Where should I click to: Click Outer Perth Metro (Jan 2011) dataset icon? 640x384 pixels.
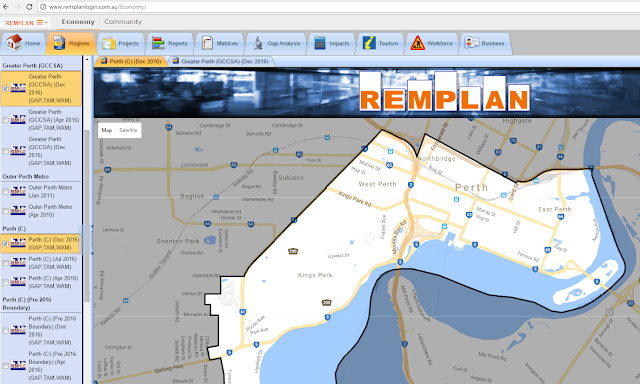[x=18, y=191]
